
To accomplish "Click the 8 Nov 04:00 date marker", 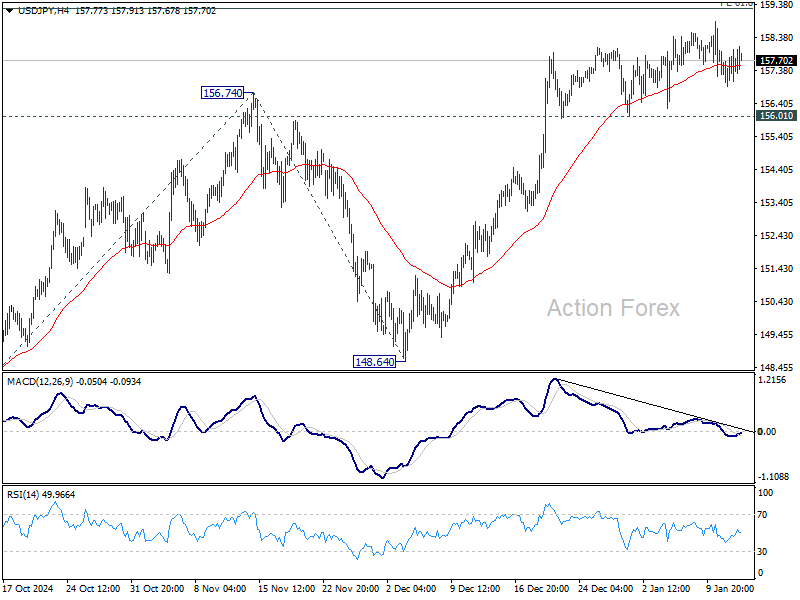I will (x=220, y=588).
